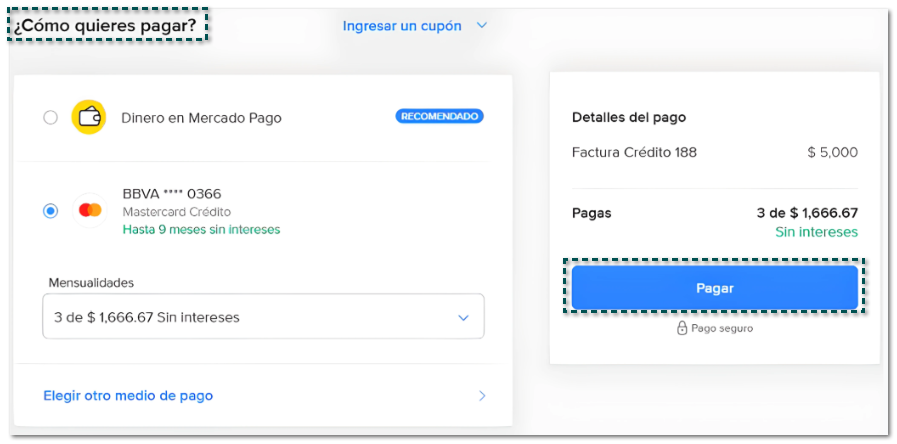The width and height of the screenshot is (897, 444).
Task: Click the ¿Cómo quieres pagar? heading
Action: 104,24
